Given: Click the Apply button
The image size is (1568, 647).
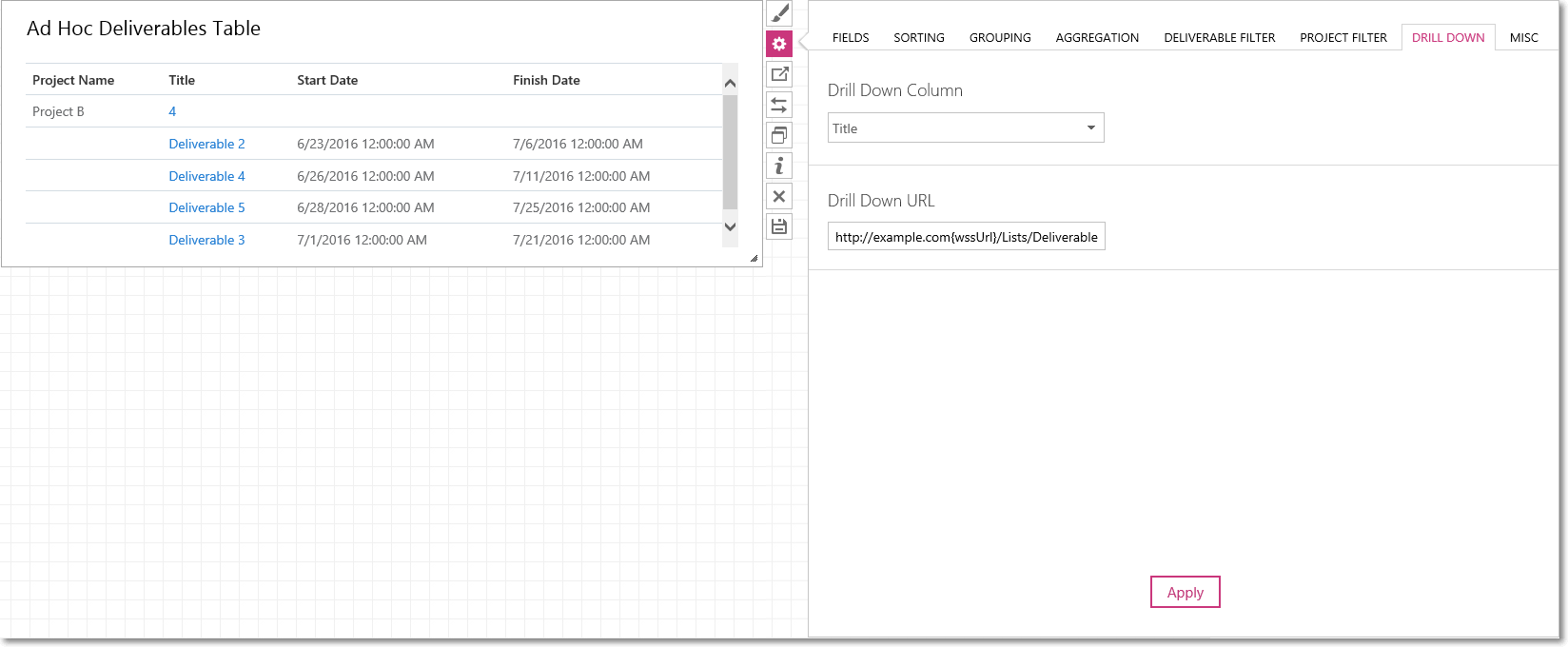Looking at the screenshot, I should pos(1186,592).
